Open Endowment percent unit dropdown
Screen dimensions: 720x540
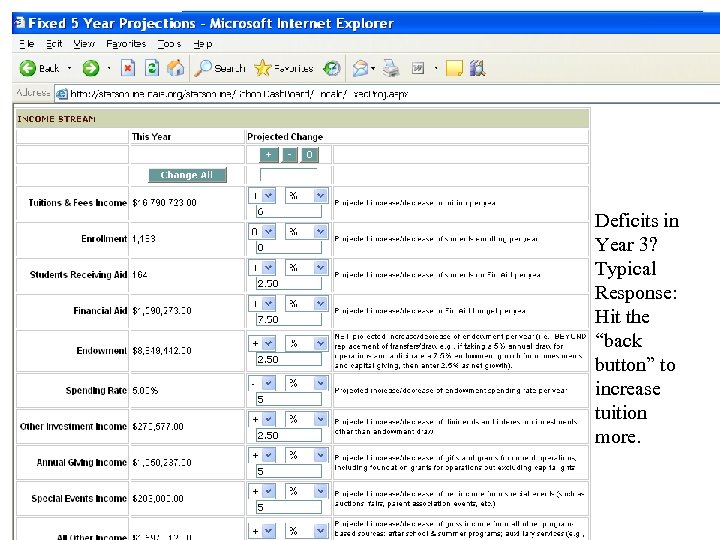pos(306,343)
